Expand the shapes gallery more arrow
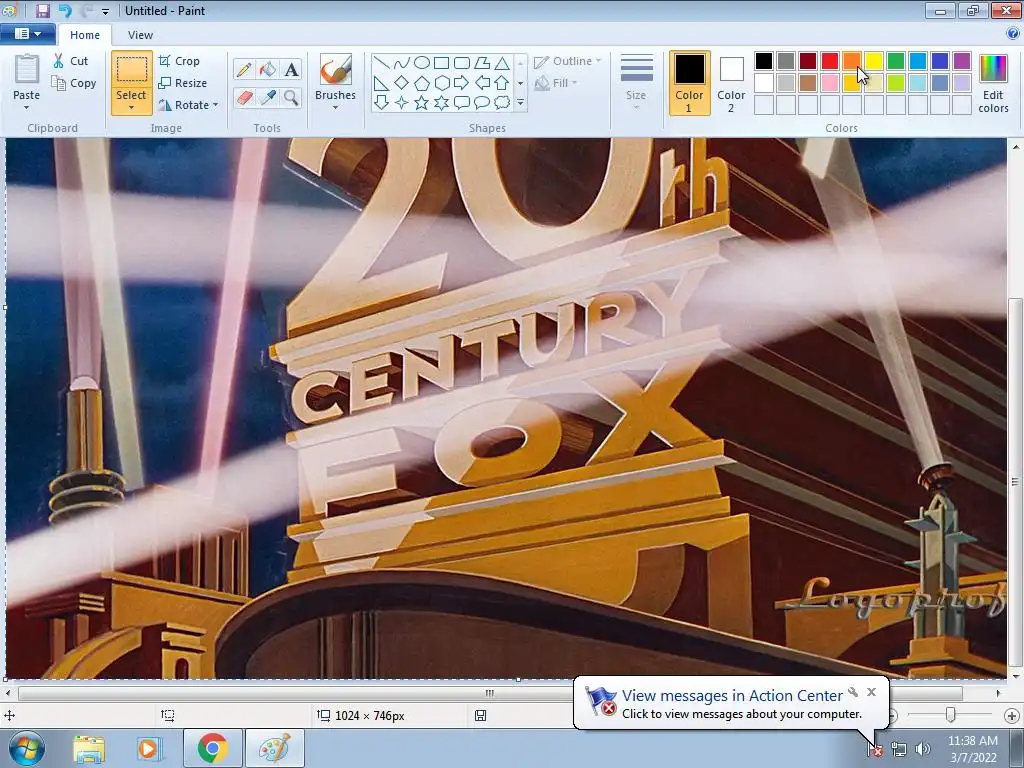 [520, 103]
